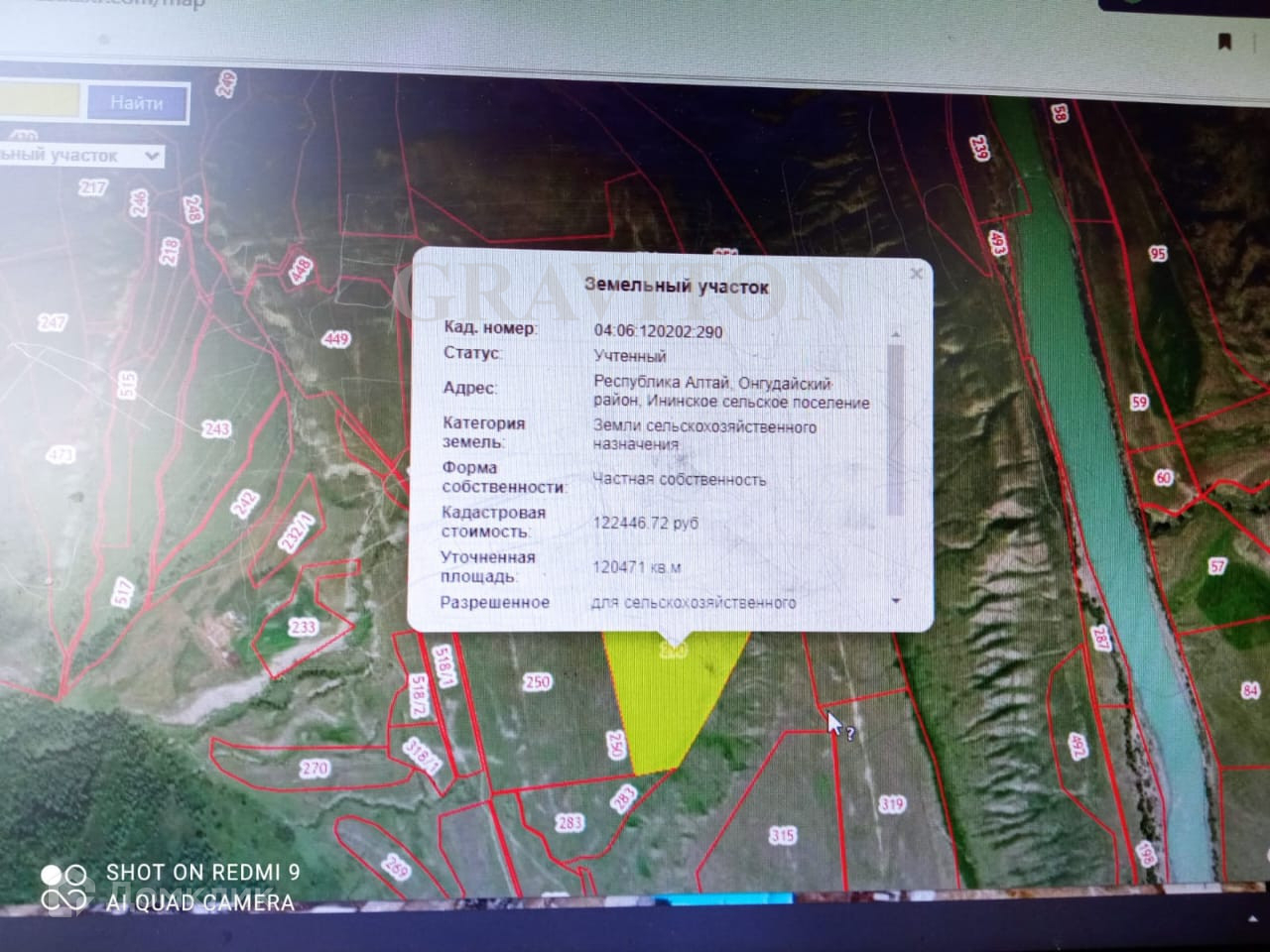Screen dimensions: 1270x952
Task: Click parcel label 319 on the map
Action: point(892,804)
